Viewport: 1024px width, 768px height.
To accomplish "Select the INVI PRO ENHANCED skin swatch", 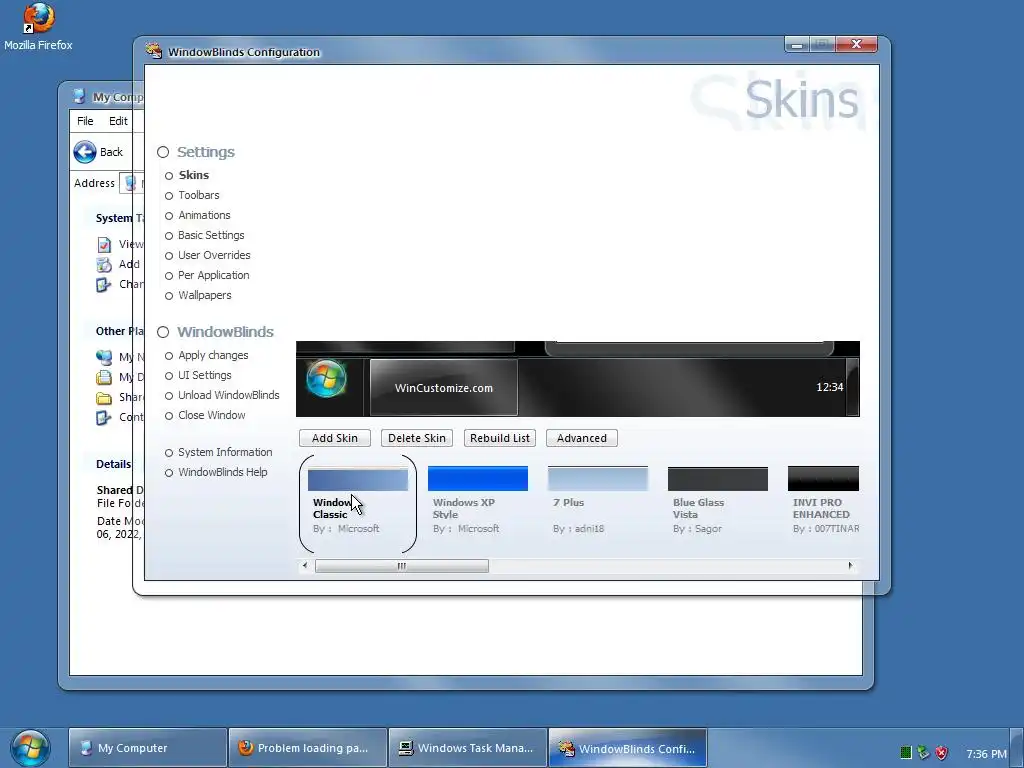I will pyautogui.click(x=824, y=479).
